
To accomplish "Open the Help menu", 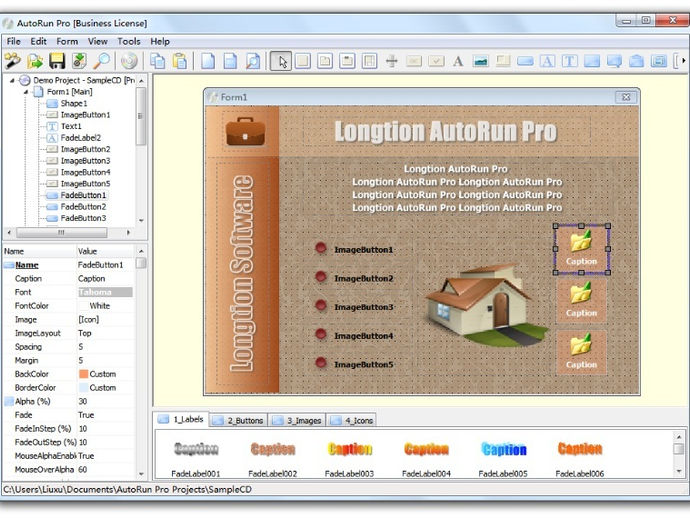I will point(160,41).
